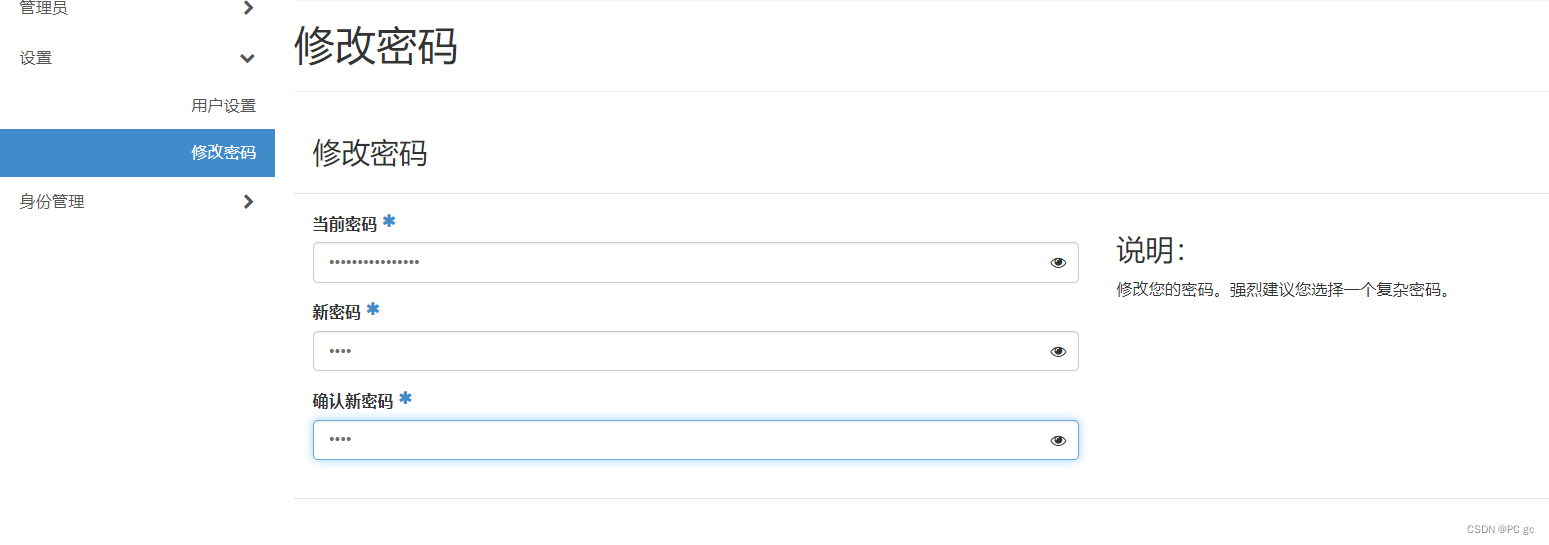Image resolution: width=1549 pixels, height=545 pixels.
Task: Open 用户设置 in the sidebar
Action: pyautogui.click(x=223, y=105)
